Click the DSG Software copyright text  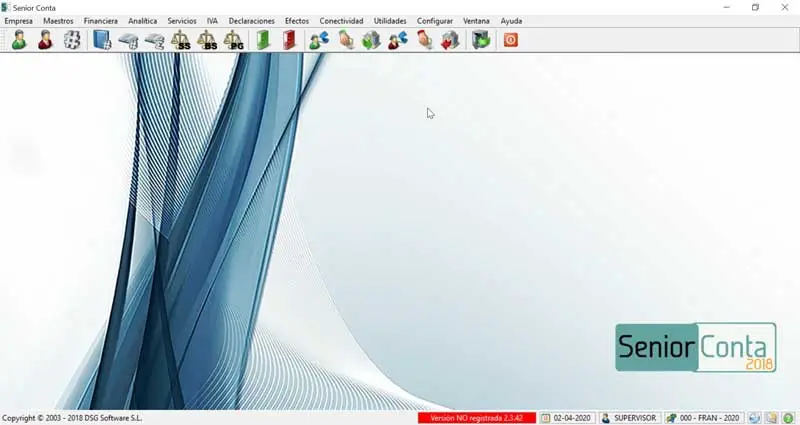(72, 418)
